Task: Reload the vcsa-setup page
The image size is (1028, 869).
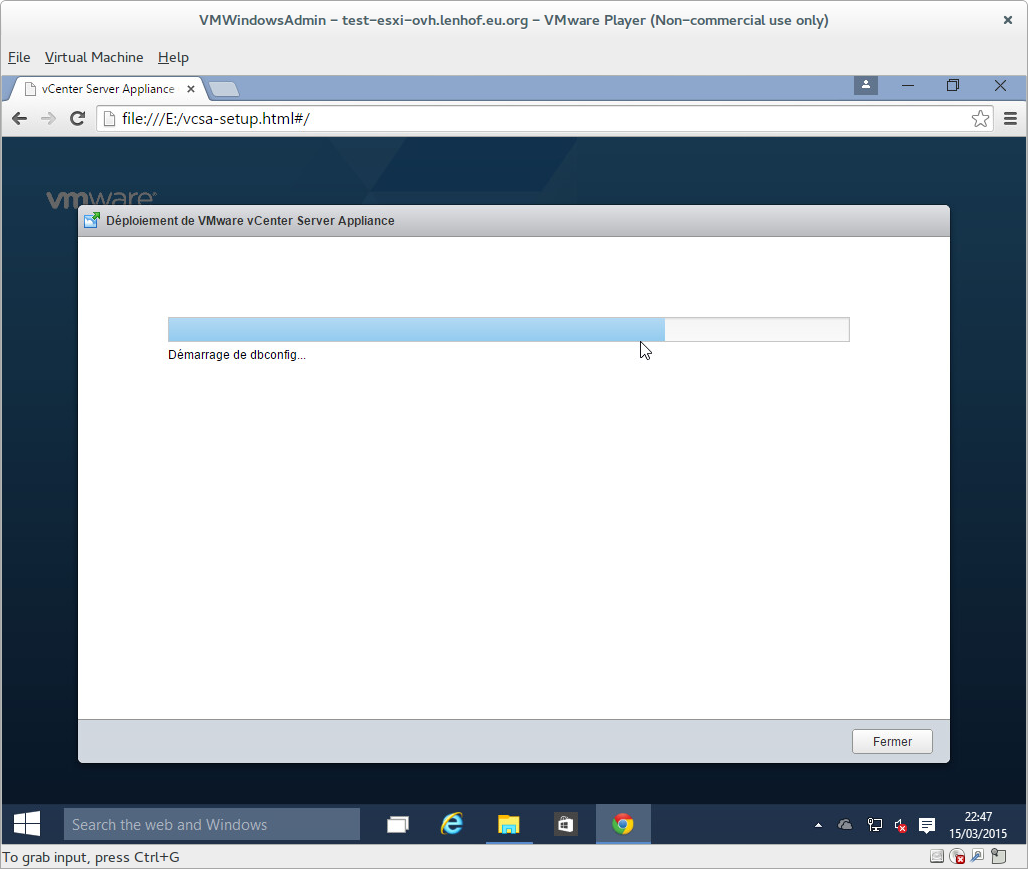Action: 77,119
